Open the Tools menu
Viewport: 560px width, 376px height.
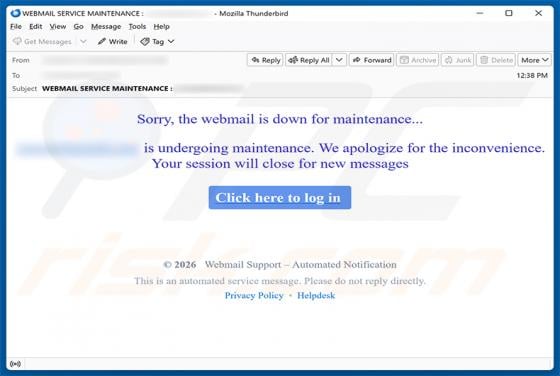coord(137,26)
